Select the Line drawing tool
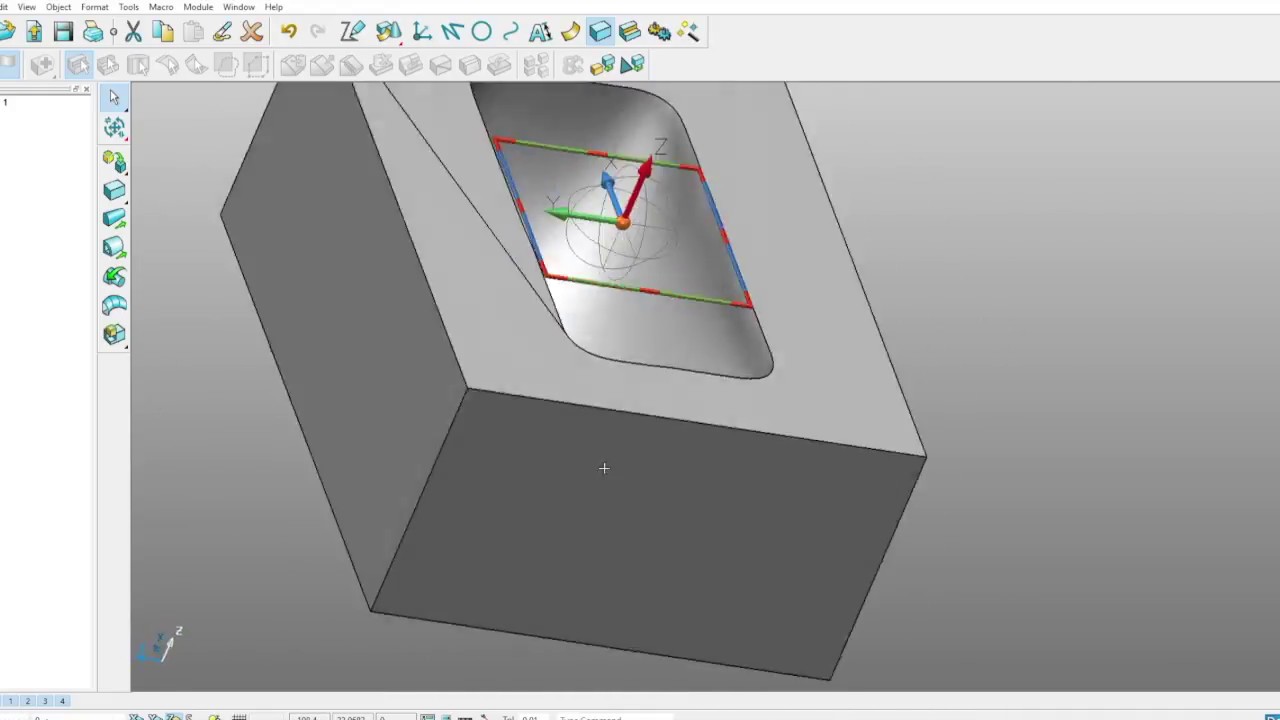Screen dimensions: 1280x720 (x=452, y=32)
